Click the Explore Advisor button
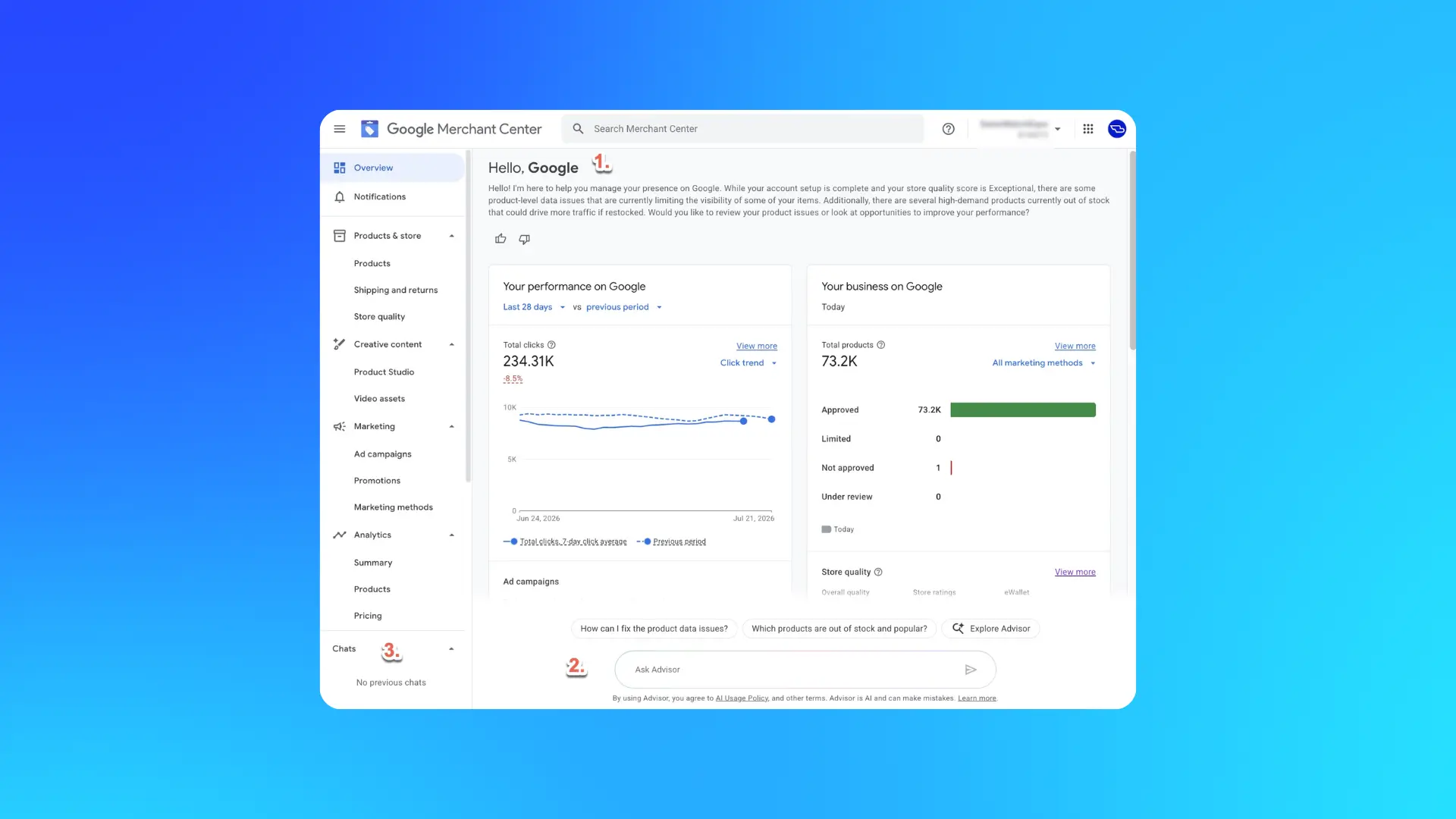The height and width of the screenshot is (819, 1456). point(990,629)
